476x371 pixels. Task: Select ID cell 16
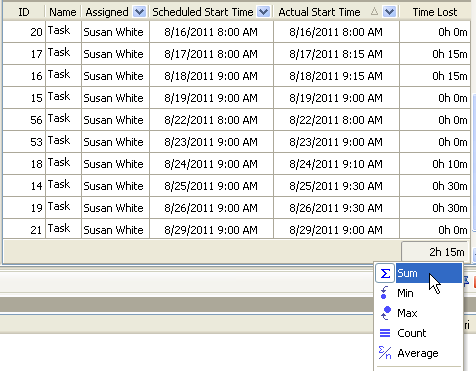click(24, 76)
